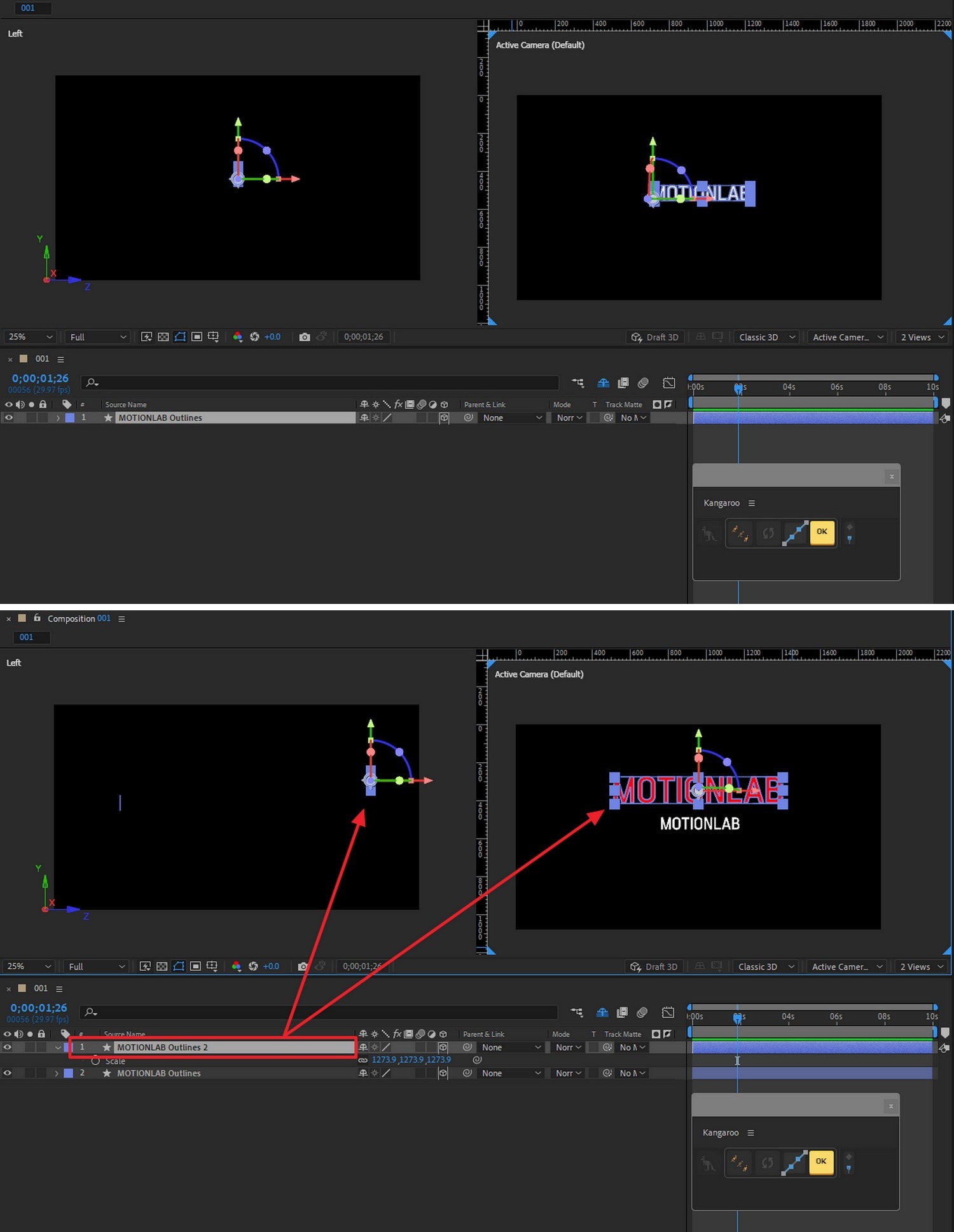Click the curve graph icon in lower Kangaroo panel
This screenshot has width=954, height=1232.
794,1163
